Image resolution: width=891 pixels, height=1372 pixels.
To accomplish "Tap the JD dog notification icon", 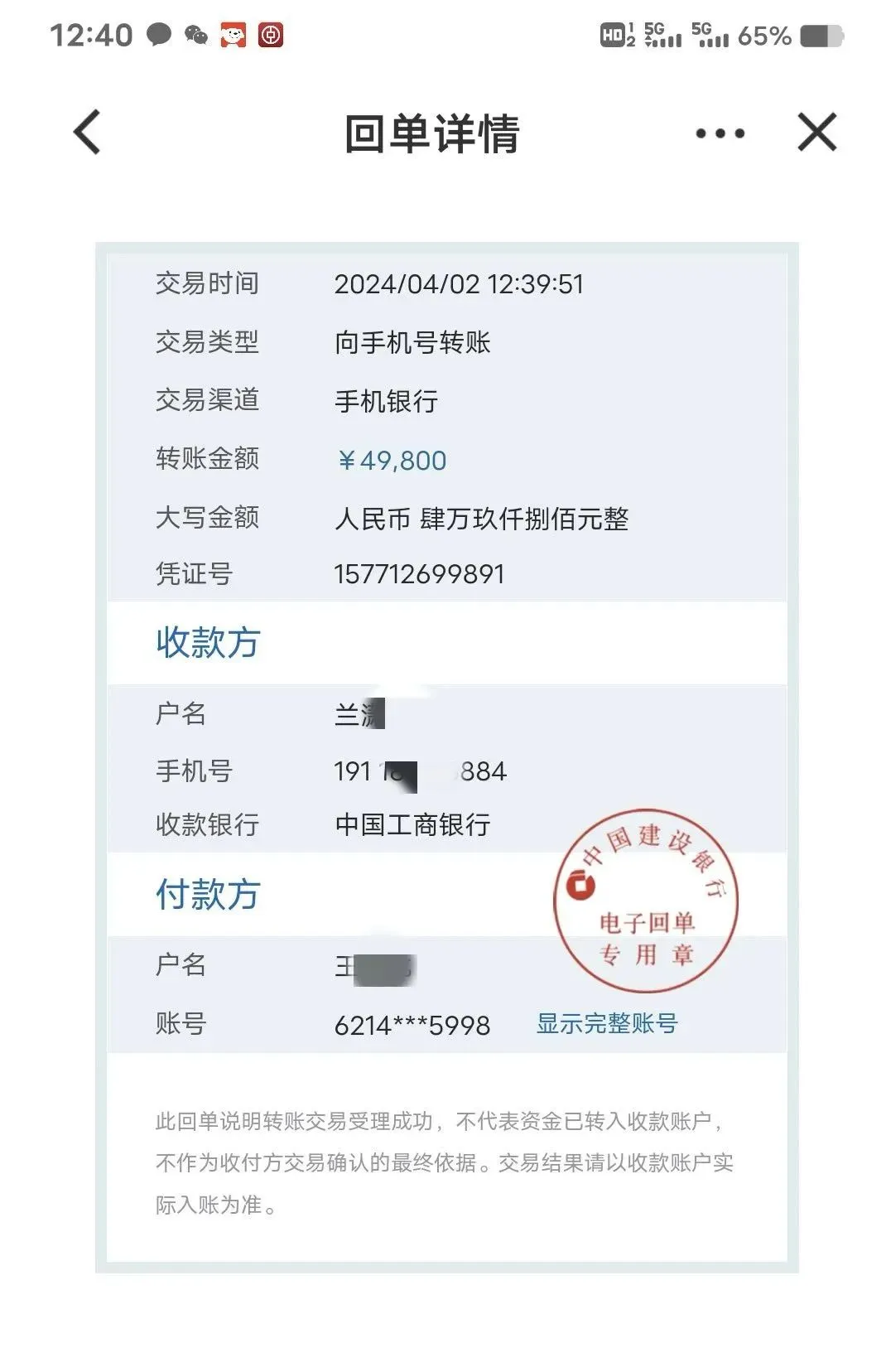I will point(234,35).
